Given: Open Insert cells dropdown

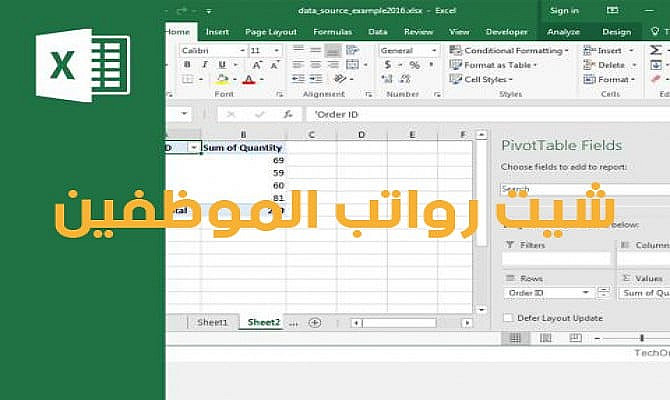Looking at the screenshot, I should click(608, 50).
